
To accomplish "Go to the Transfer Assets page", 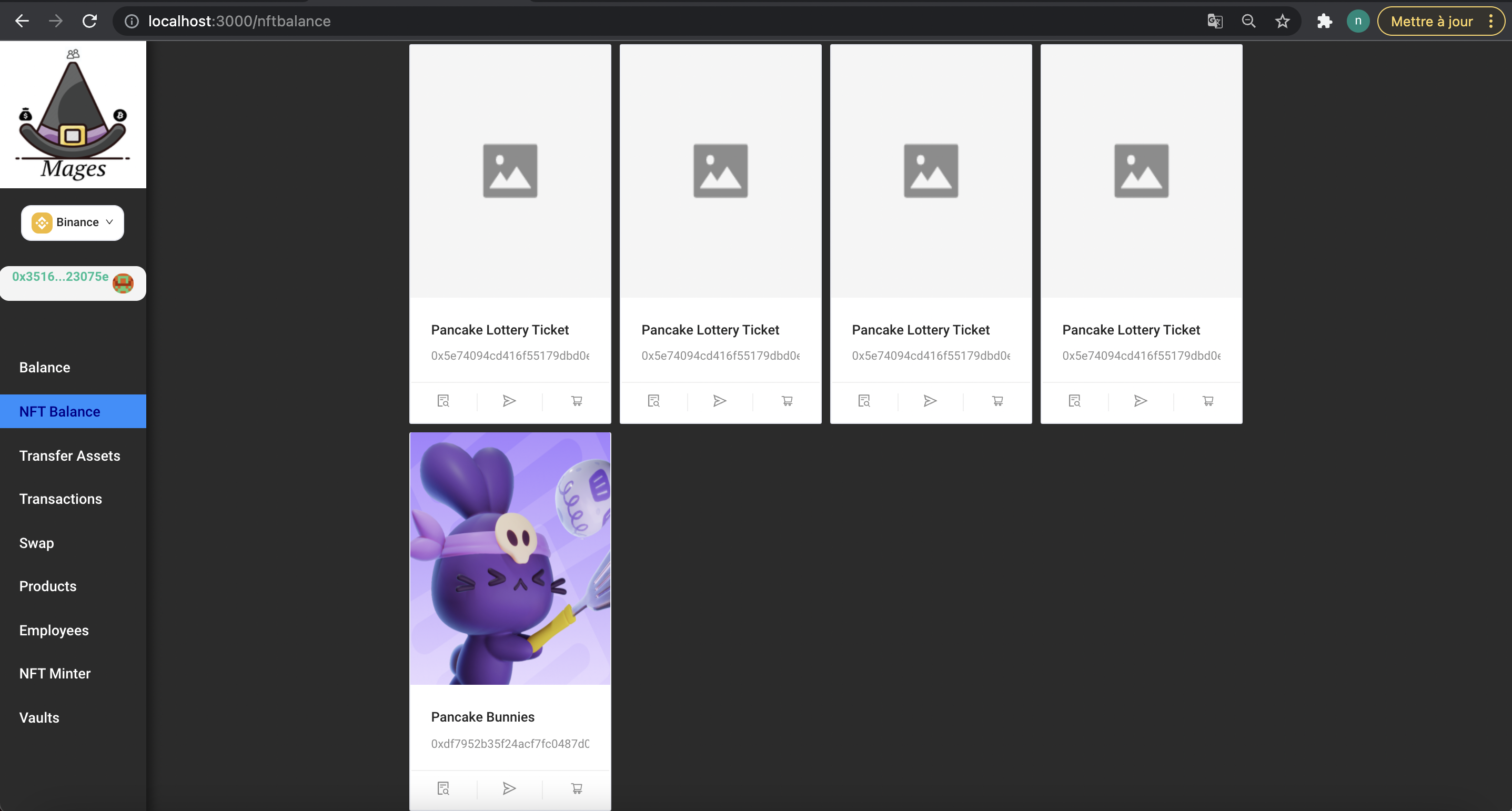I will (69, 455).
